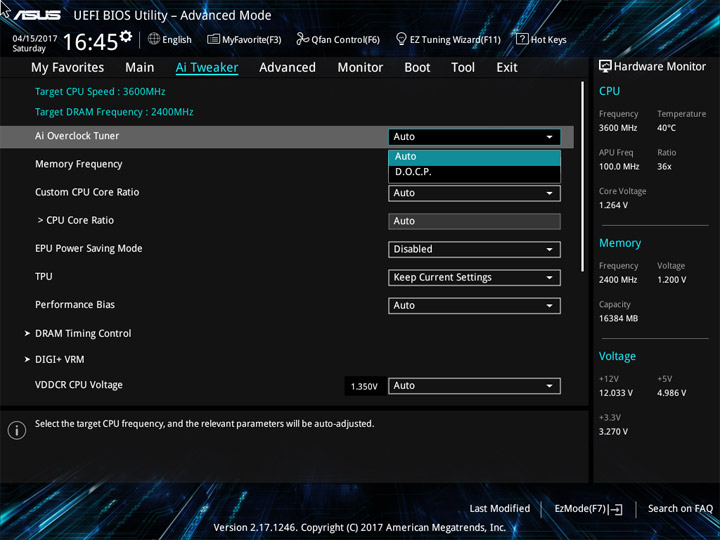The width and height of the screenshot is (720, 540).
Task: Open MyFavorite(F3) list icon
Action: coord(213,39)
